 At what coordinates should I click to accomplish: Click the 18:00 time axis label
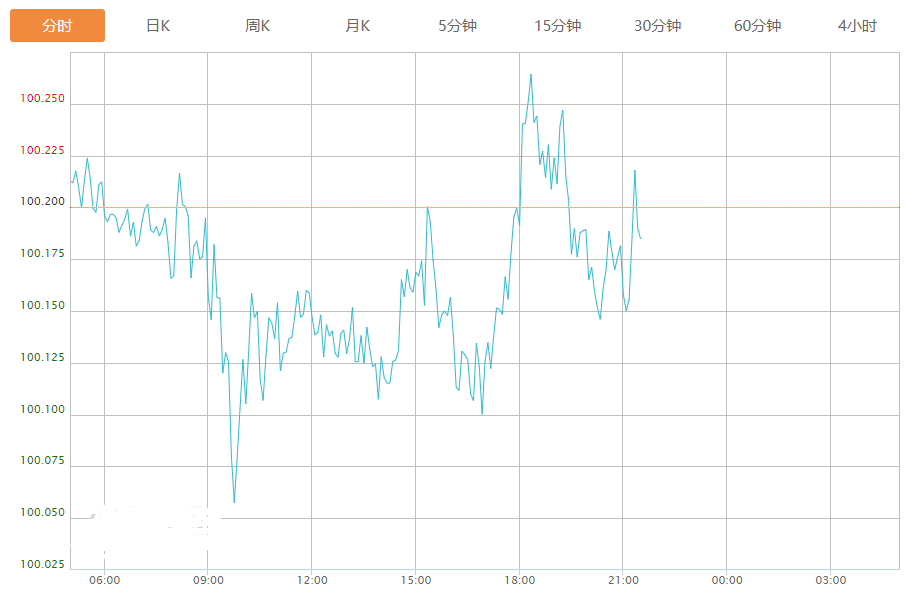tap(519, 580)
